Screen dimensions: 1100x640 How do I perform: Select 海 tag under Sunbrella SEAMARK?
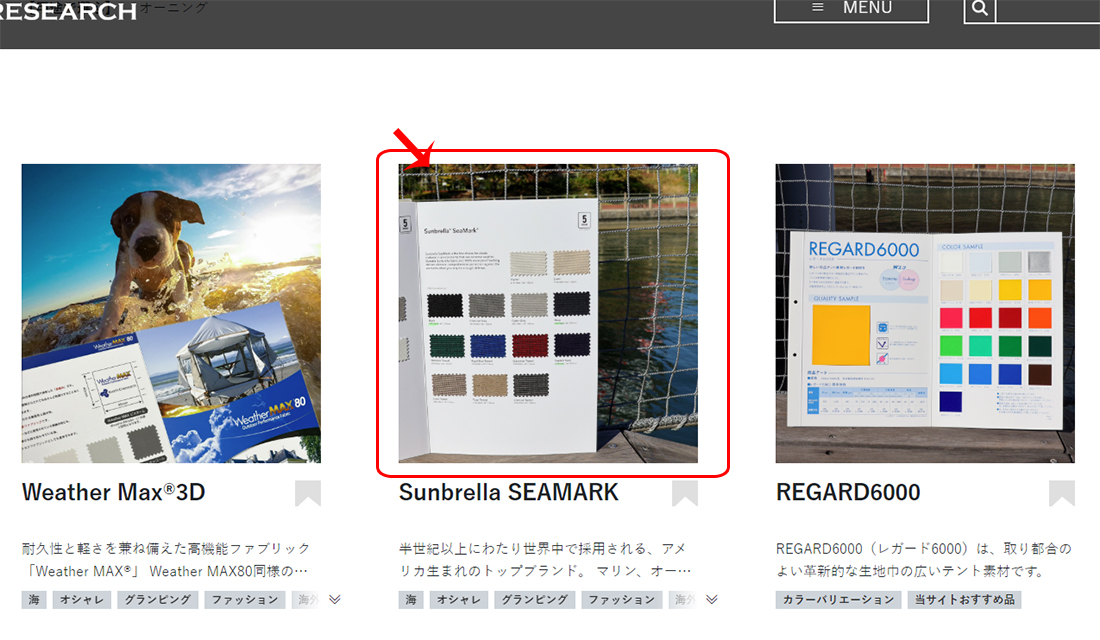(x=411, y=599)
